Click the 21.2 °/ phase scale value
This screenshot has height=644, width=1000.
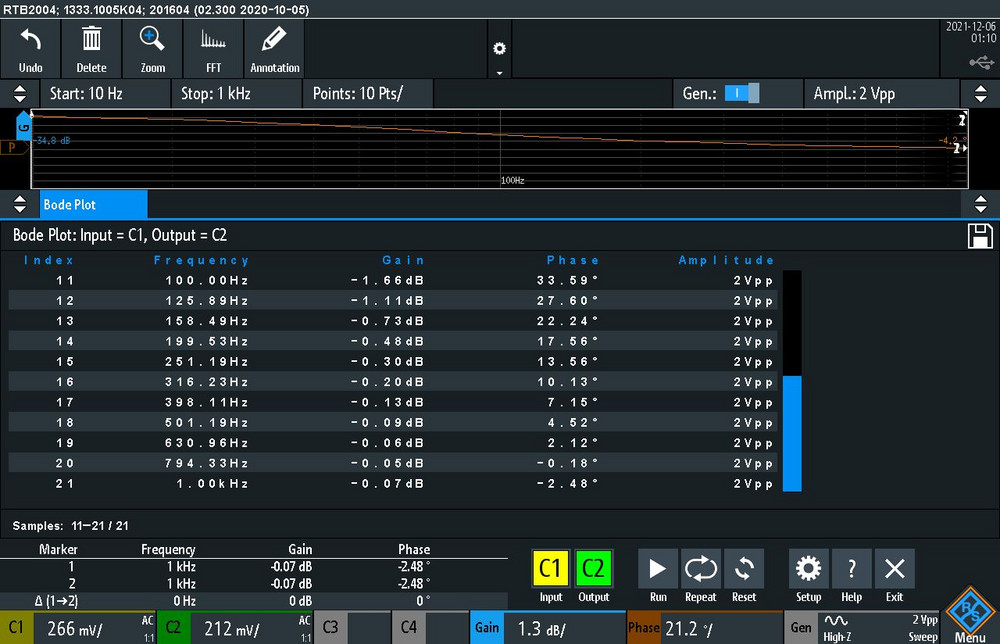click(689, 629)
